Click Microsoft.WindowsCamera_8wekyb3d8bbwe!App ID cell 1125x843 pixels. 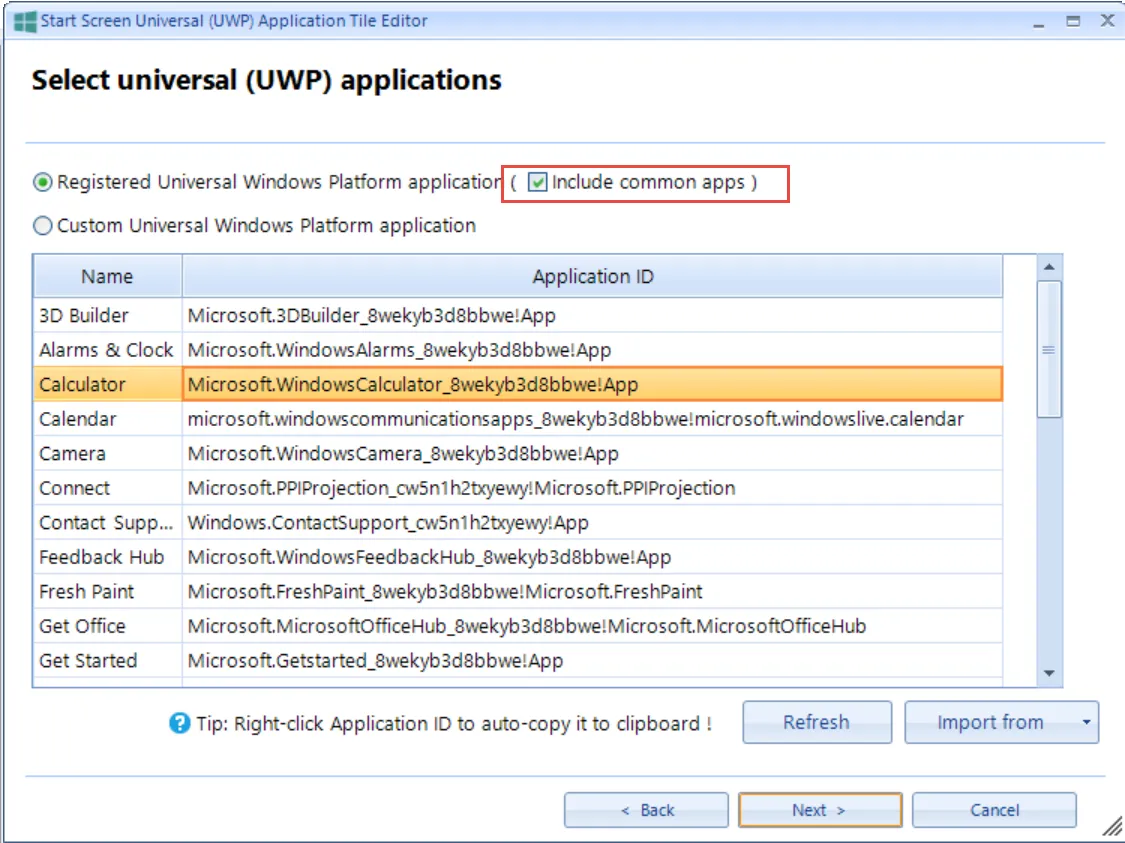(593, 453)
